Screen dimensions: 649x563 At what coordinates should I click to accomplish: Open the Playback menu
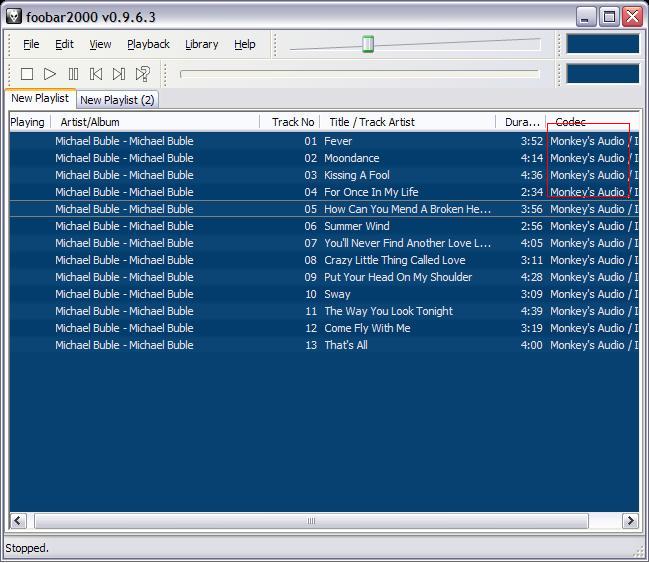[148, 44]
